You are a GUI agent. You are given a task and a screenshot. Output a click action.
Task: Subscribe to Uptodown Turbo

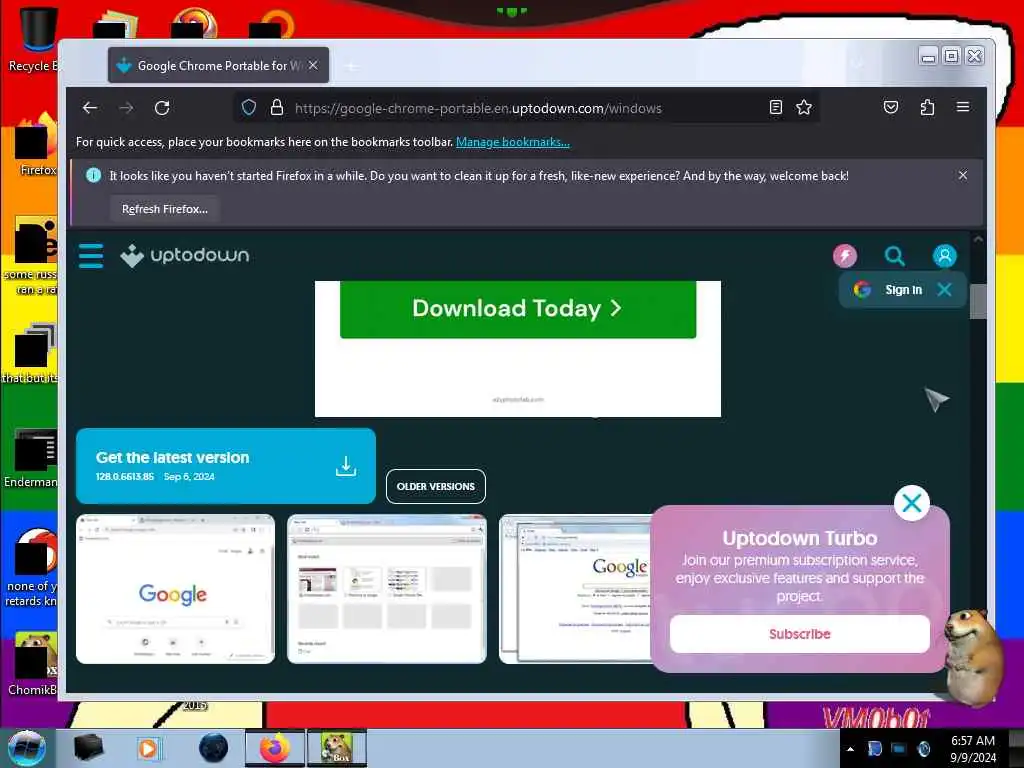pyautogui.click(x=799, y=633)
